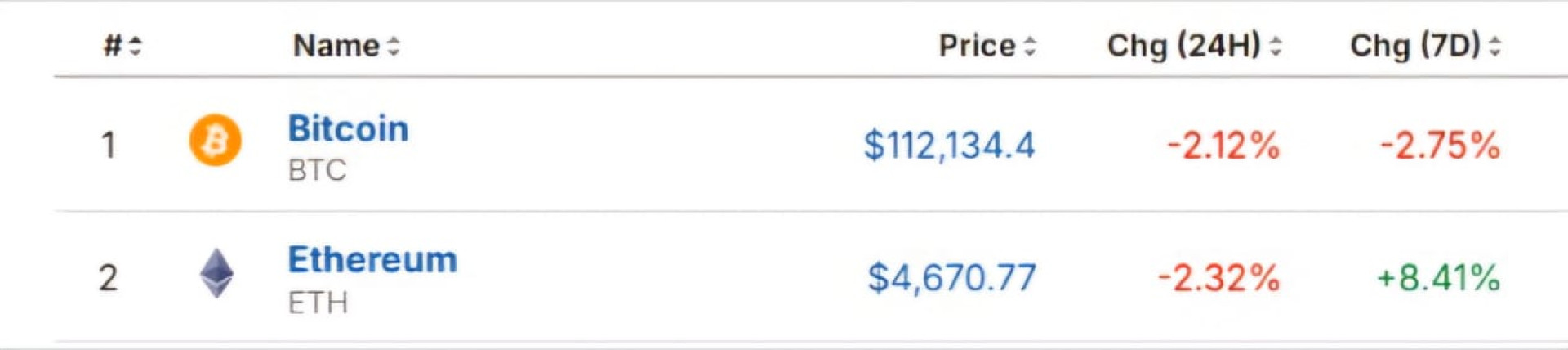This screenshot has width=1568, height=350.
Task: Click the BTC ticker symbol
Action: click(317, 170)
